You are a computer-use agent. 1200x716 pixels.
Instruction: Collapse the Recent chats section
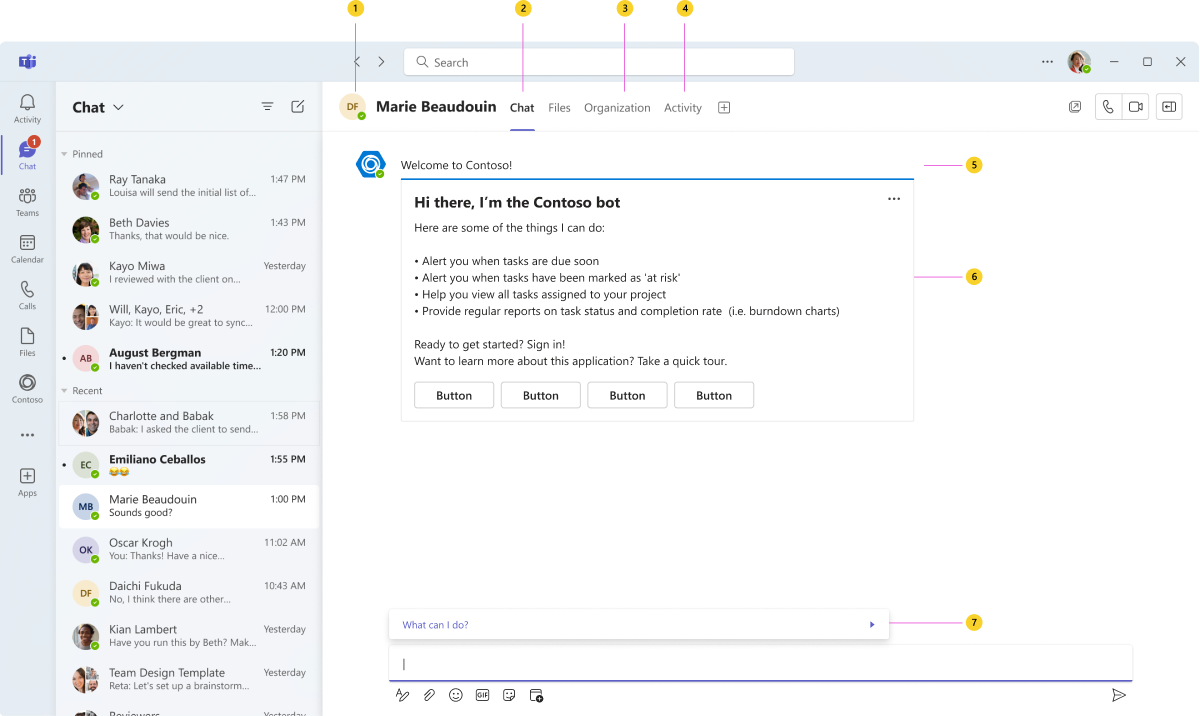pyautogui.click(x=65, y=391)
